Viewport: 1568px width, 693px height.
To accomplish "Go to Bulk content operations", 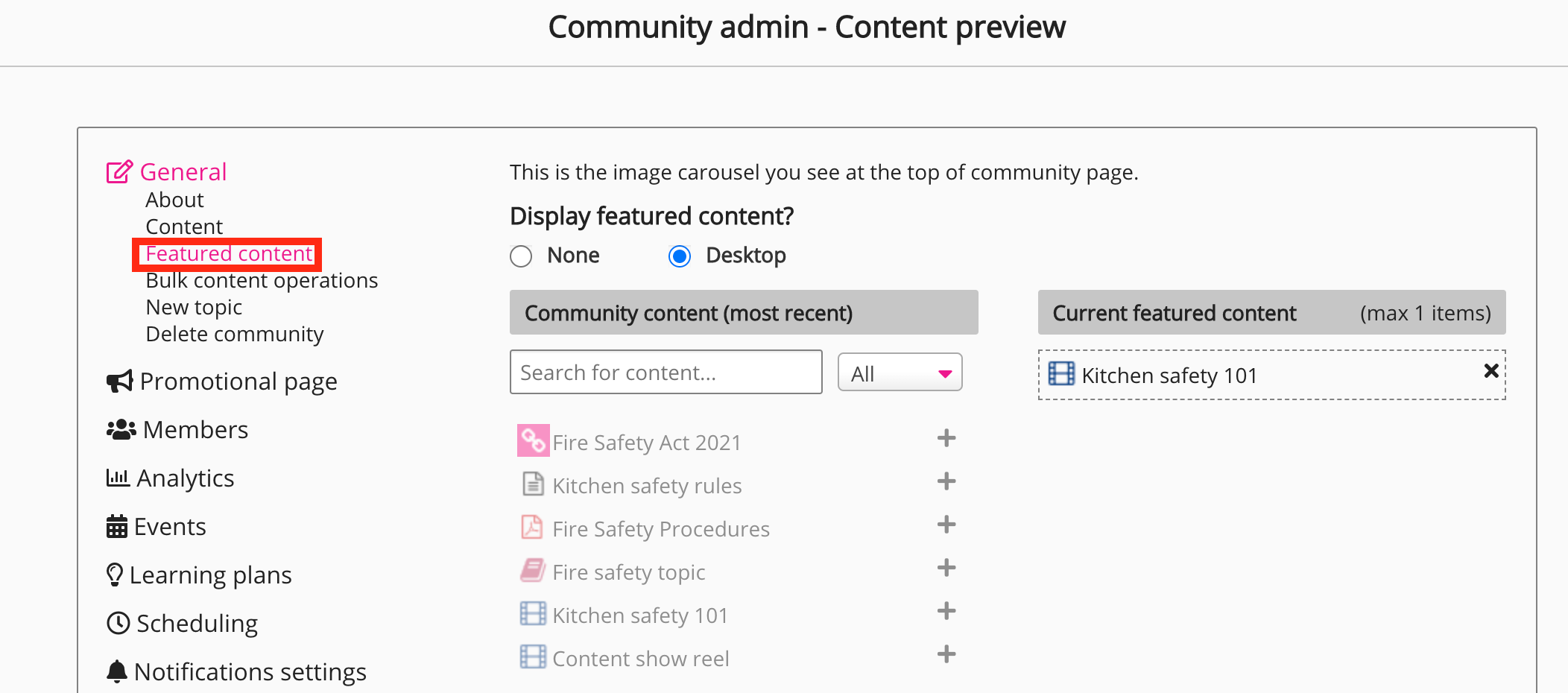I will coord(262,281).
